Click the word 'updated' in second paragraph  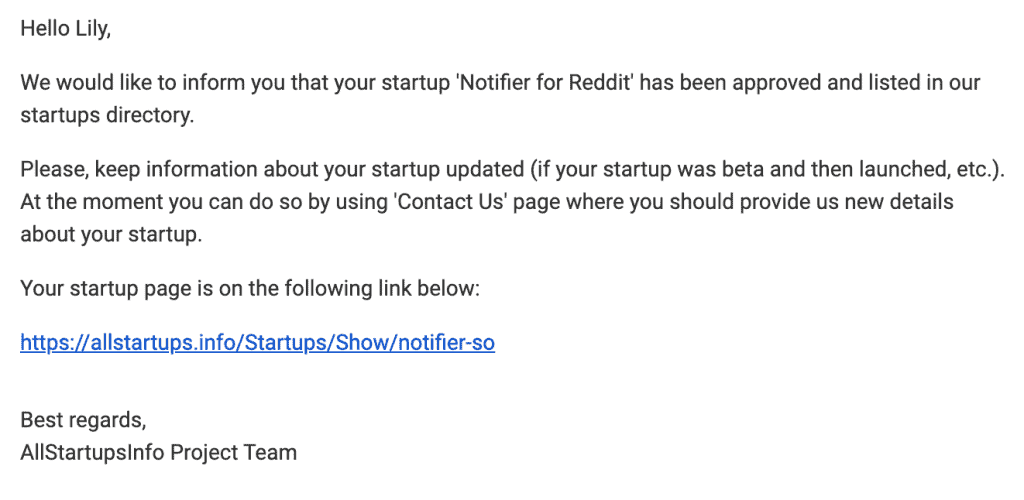485,169
